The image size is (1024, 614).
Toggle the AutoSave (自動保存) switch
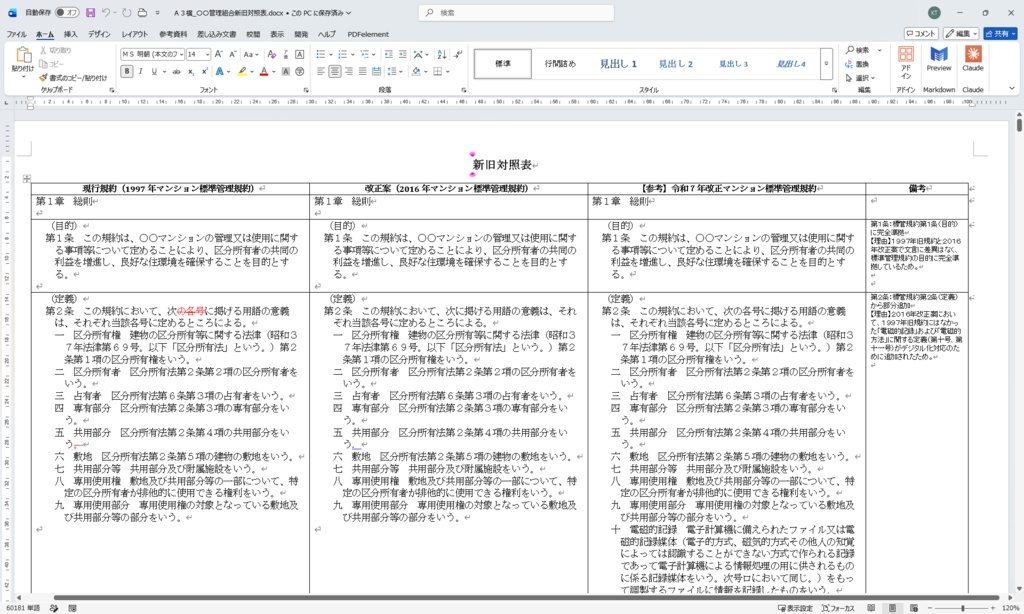point(67,12)
